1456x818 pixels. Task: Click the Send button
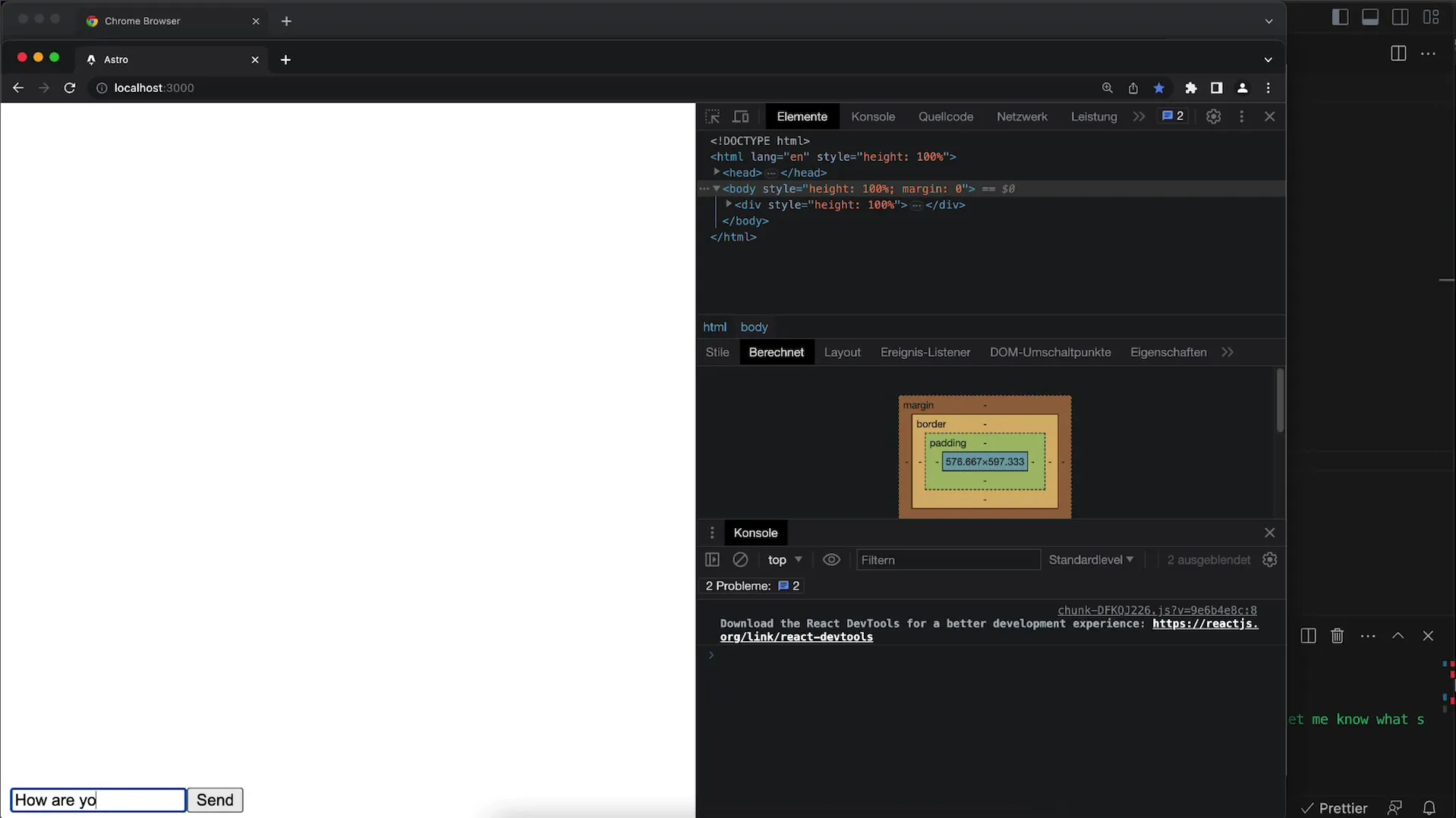[x=215, y=800]
